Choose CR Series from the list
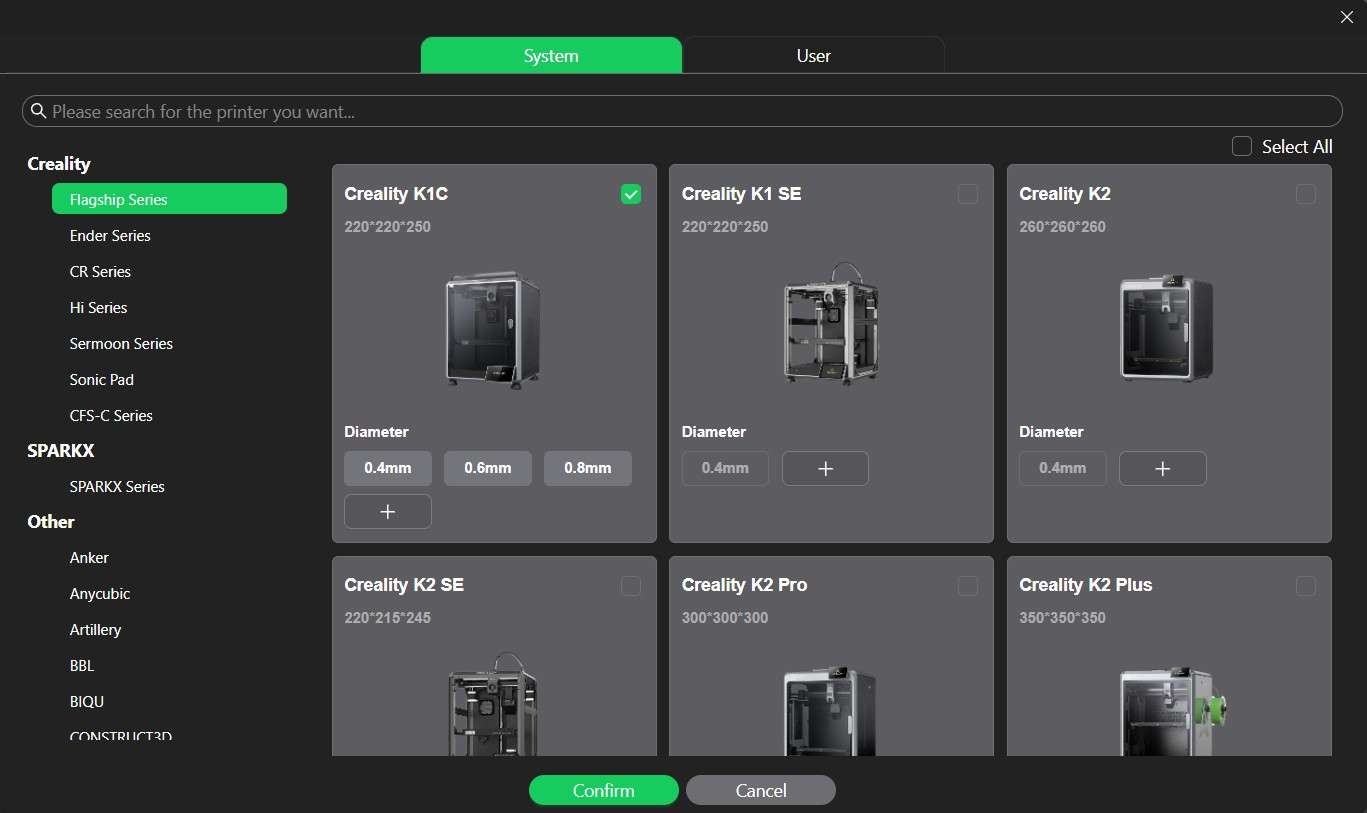The height and width of the screenshot is (813, 1367). [x=100, y=271]
